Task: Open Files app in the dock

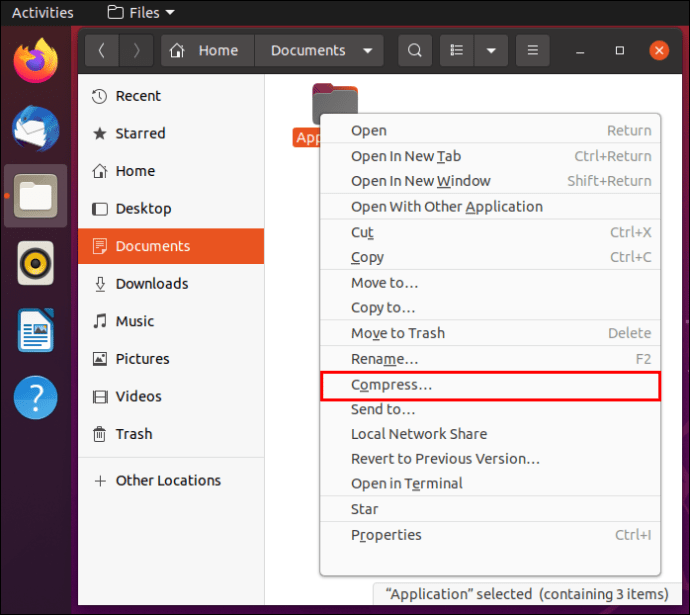Action: point(36,196)
